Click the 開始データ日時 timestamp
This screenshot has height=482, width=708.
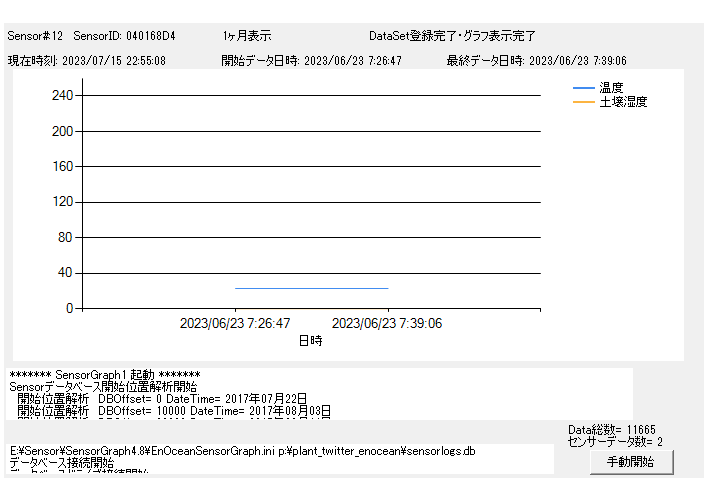tap(311, 61)
